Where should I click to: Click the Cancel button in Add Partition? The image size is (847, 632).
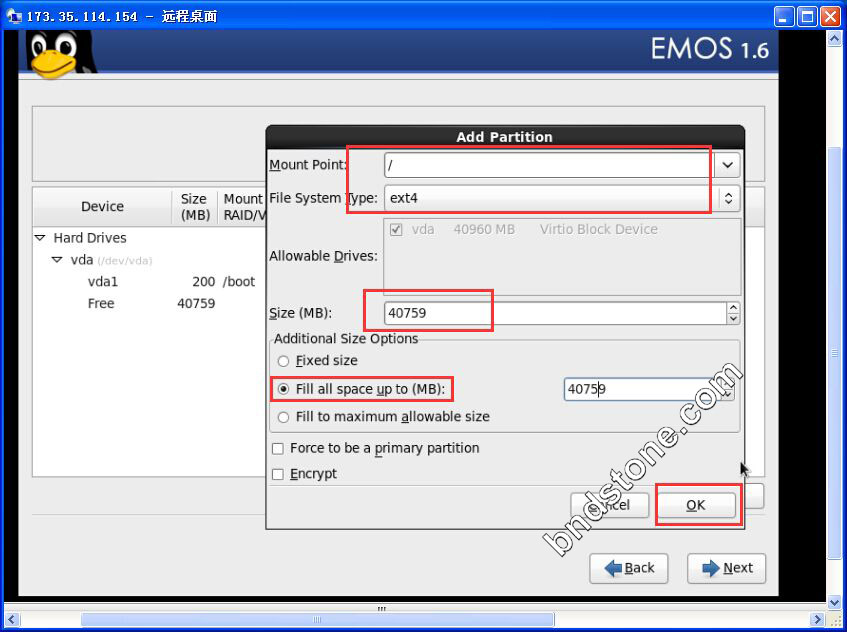pyautogui.click(x=609, y=505)
